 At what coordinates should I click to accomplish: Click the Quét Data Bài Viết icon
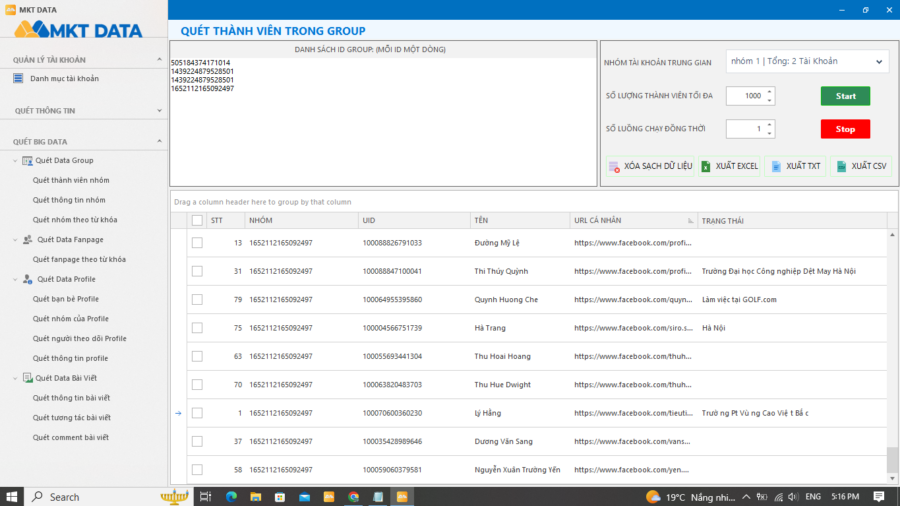(27, 378)
